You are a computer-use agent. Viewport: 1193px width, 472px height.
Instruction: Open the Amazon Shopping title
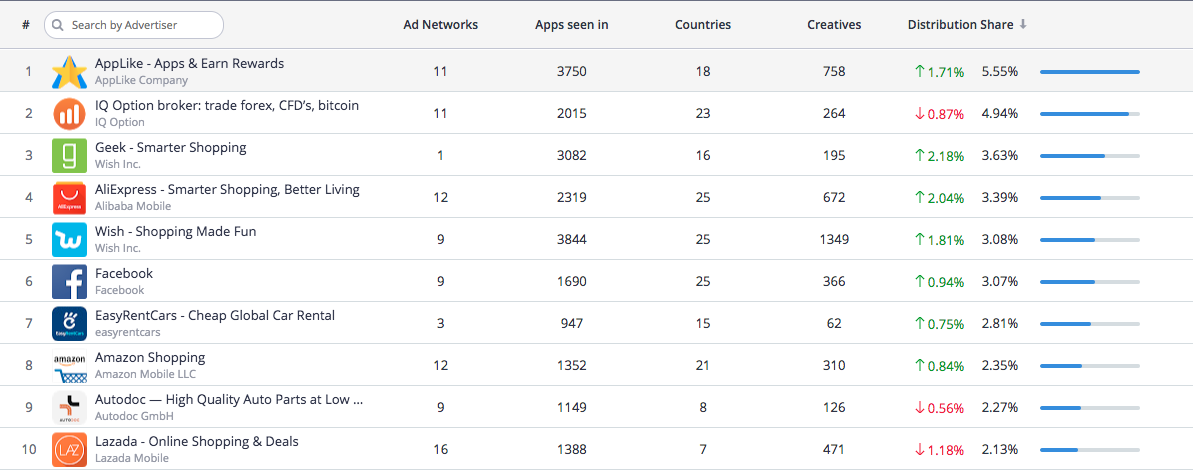click(x=150, y=357)
